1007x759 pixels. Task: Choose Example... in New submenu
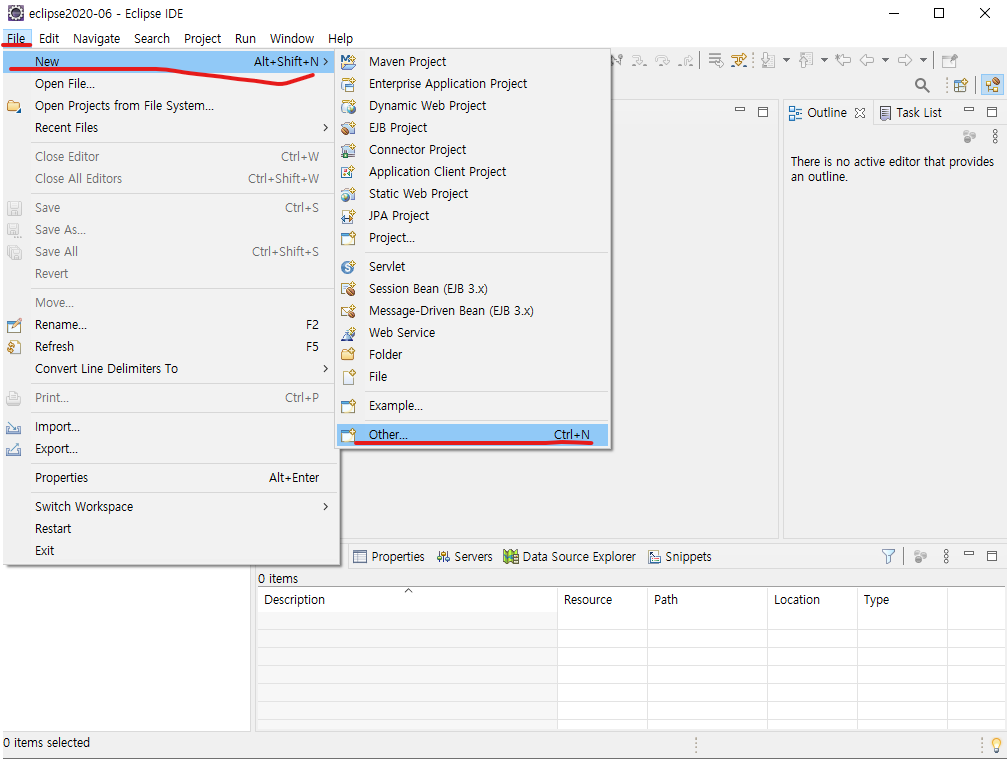(x=473, y=406)
